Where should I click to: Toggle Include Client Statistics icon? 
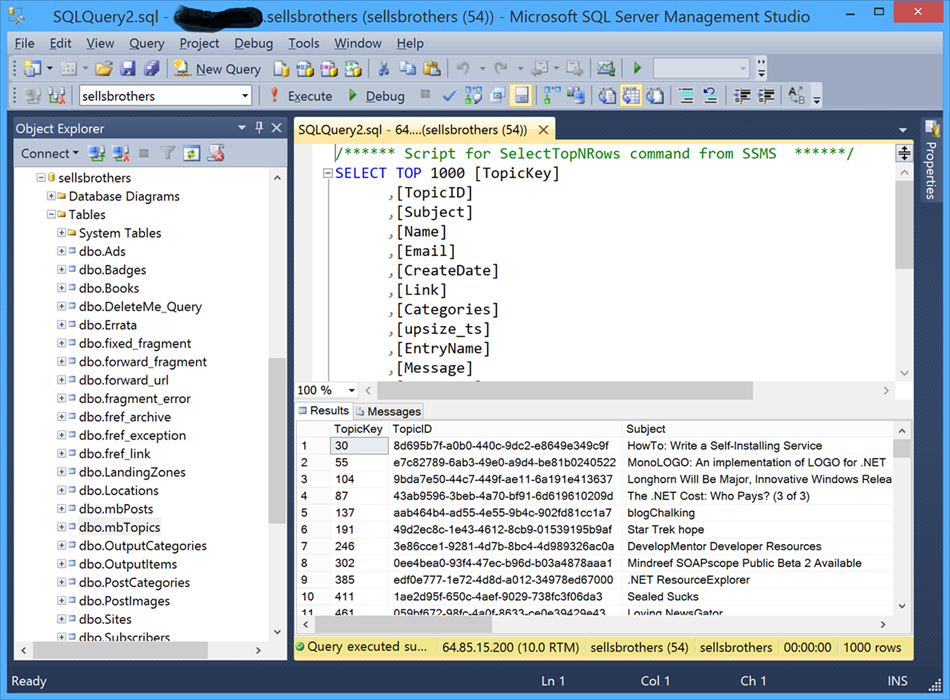pyautogui.click(x=576, y=96)
